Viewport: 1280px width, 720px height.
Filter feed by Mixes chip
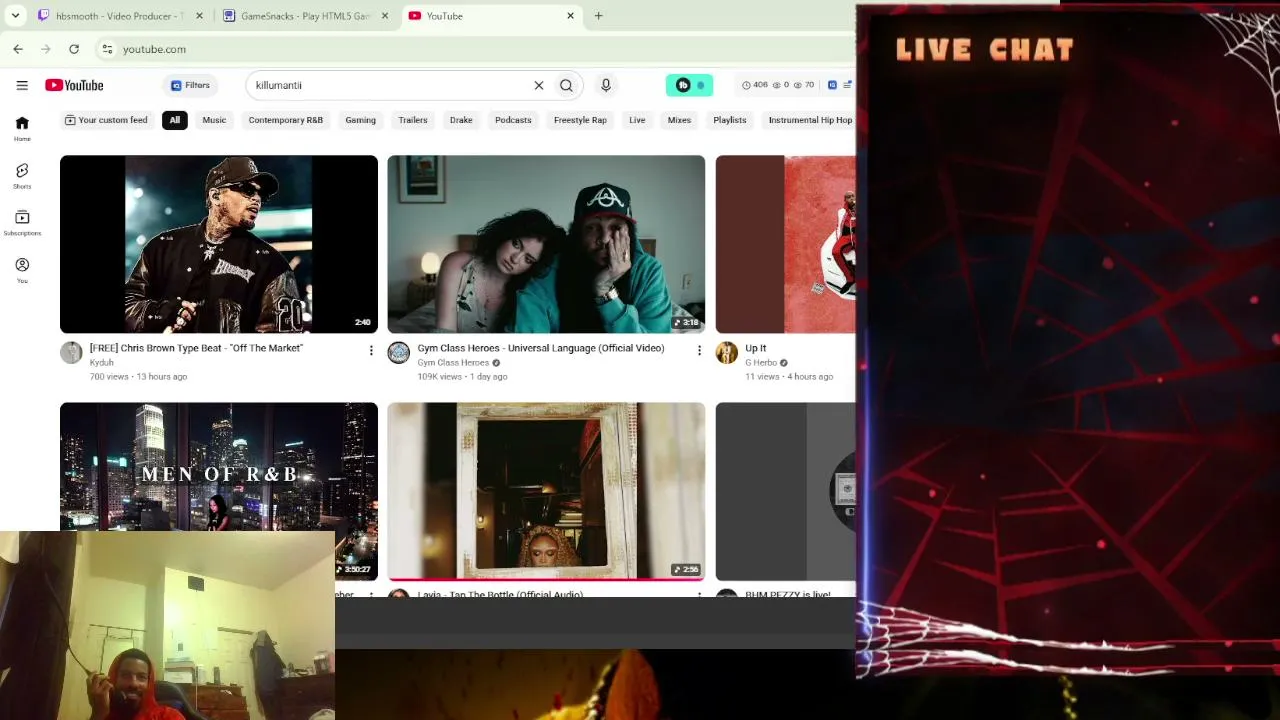point(679,120)
